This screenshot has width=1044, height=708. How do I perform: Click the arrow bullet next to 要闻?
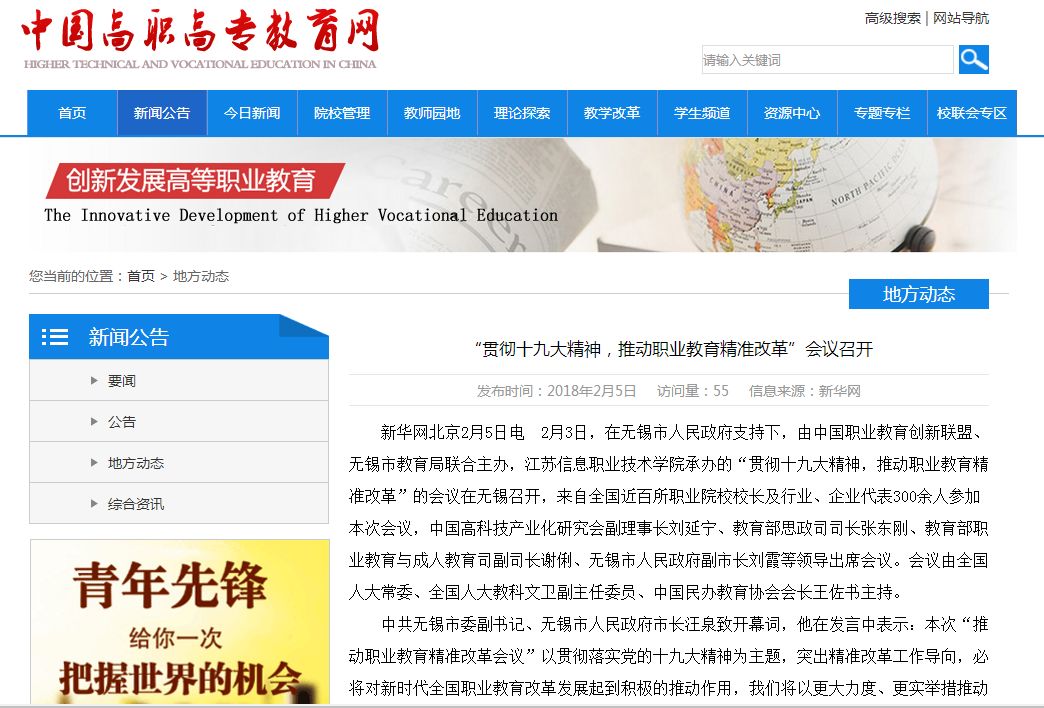point(94,381)
